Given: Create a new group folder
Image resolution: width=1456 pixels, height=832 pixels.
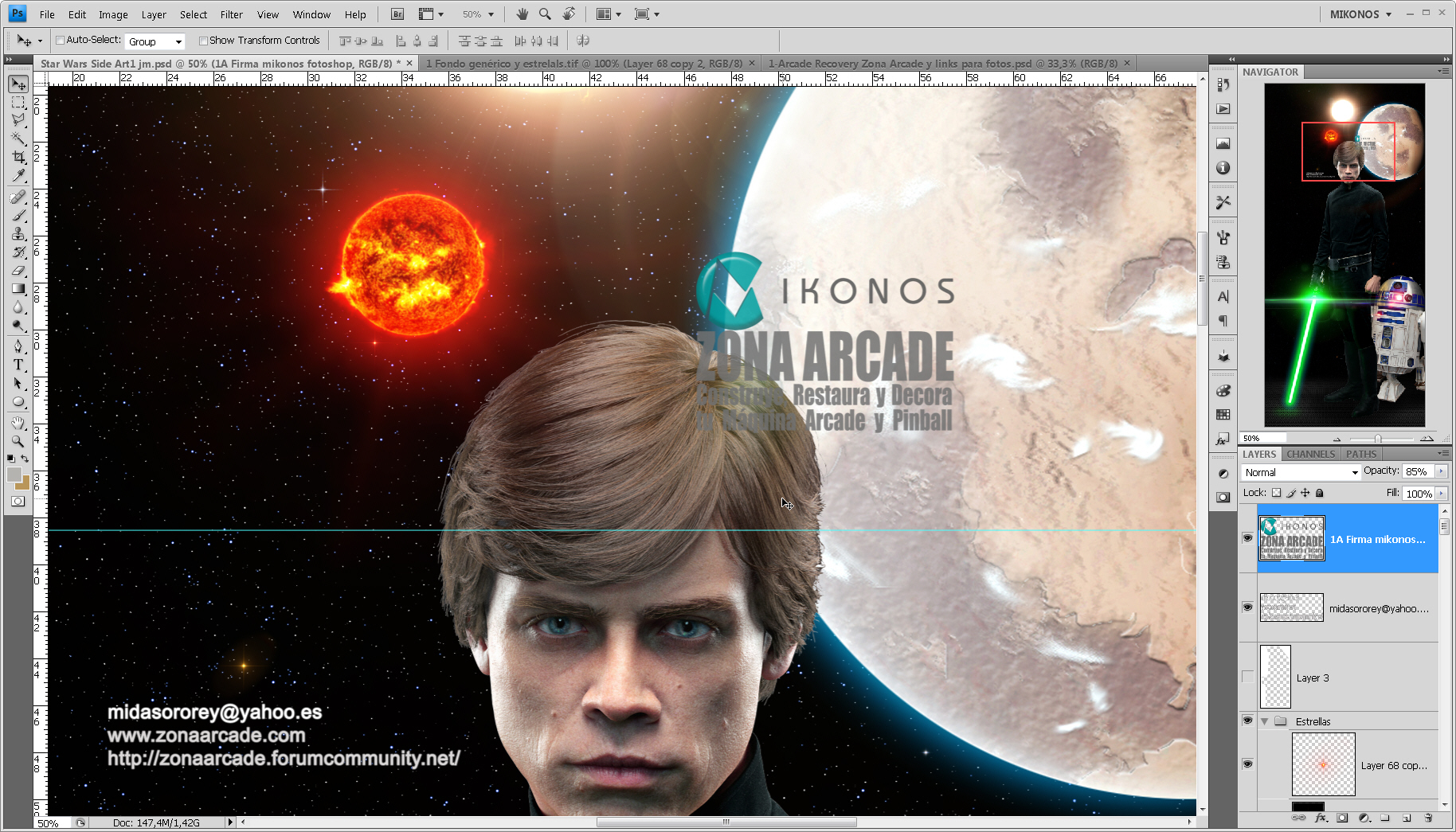Looking at the screenshot, I should click(x=1385, y=818).
